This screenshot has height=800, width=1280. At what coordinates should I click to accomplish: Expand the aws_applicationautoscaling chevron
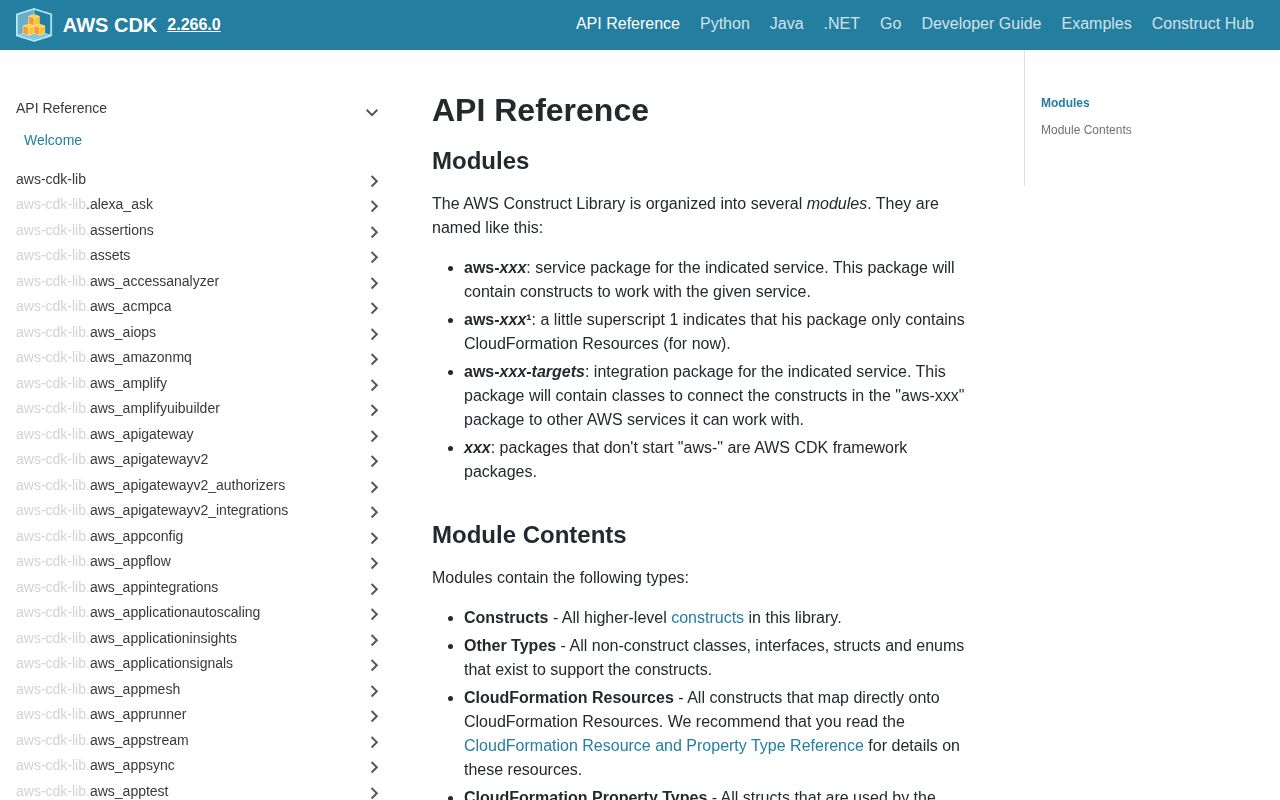click(374, 614)
